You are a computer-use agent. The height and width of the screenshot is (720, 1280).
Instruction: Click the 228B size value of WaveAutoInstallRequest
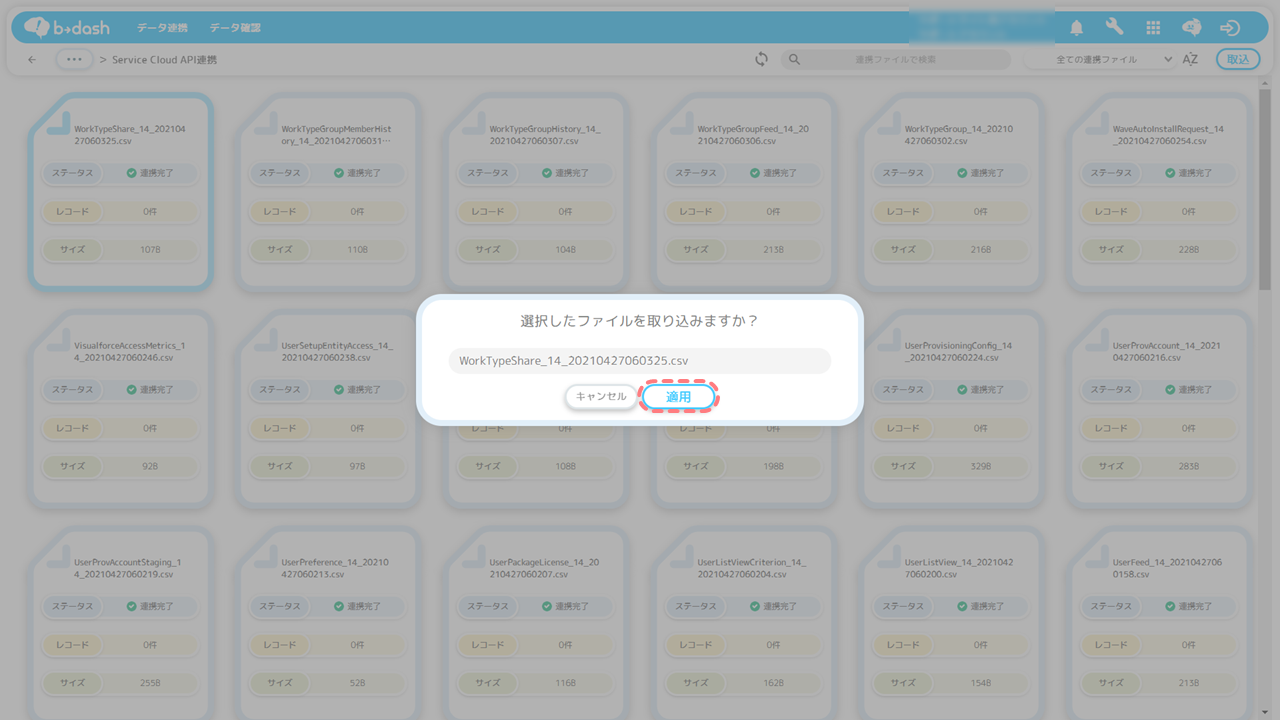point(1188,250)
